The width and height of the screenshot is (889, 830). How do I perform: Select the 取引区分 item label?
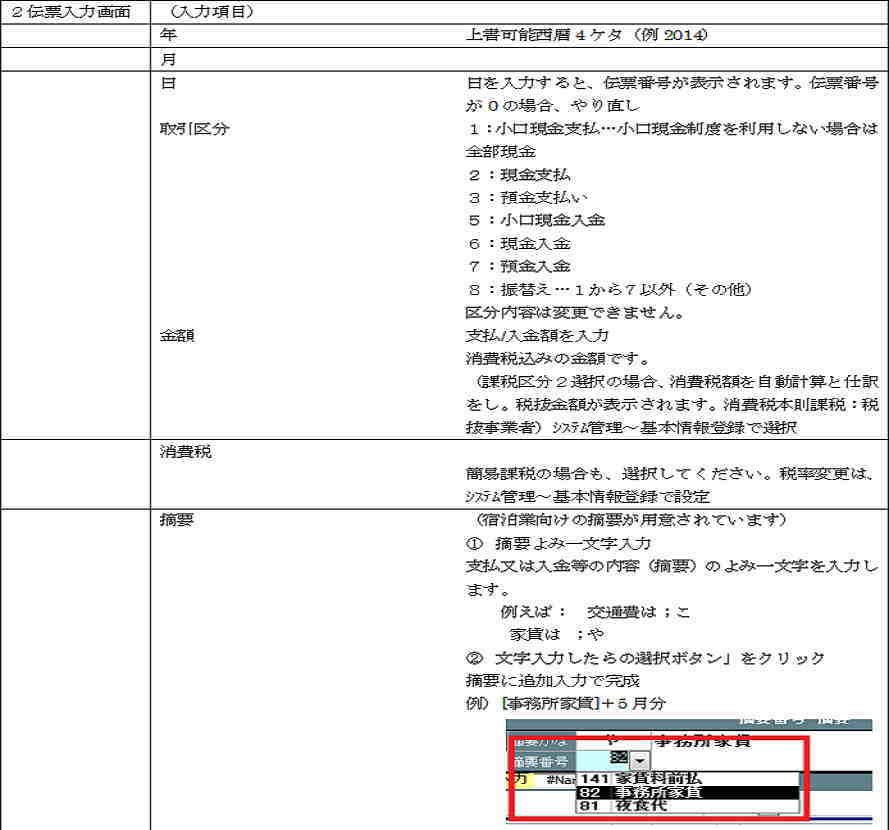tap(194, 129)
